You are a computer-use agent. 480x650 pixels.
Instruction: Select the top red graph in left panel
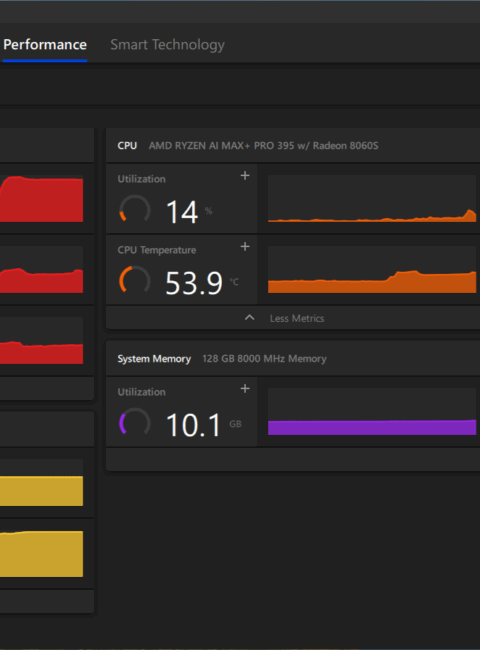pyautogui.click(x=41, y=199)
